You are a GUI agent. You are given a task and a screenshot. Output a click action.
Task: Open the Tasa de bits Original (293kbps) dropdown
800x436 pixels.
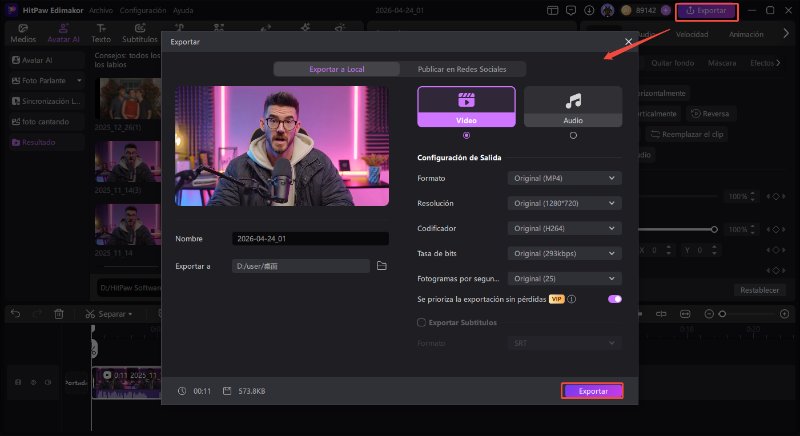click(564, 253)
